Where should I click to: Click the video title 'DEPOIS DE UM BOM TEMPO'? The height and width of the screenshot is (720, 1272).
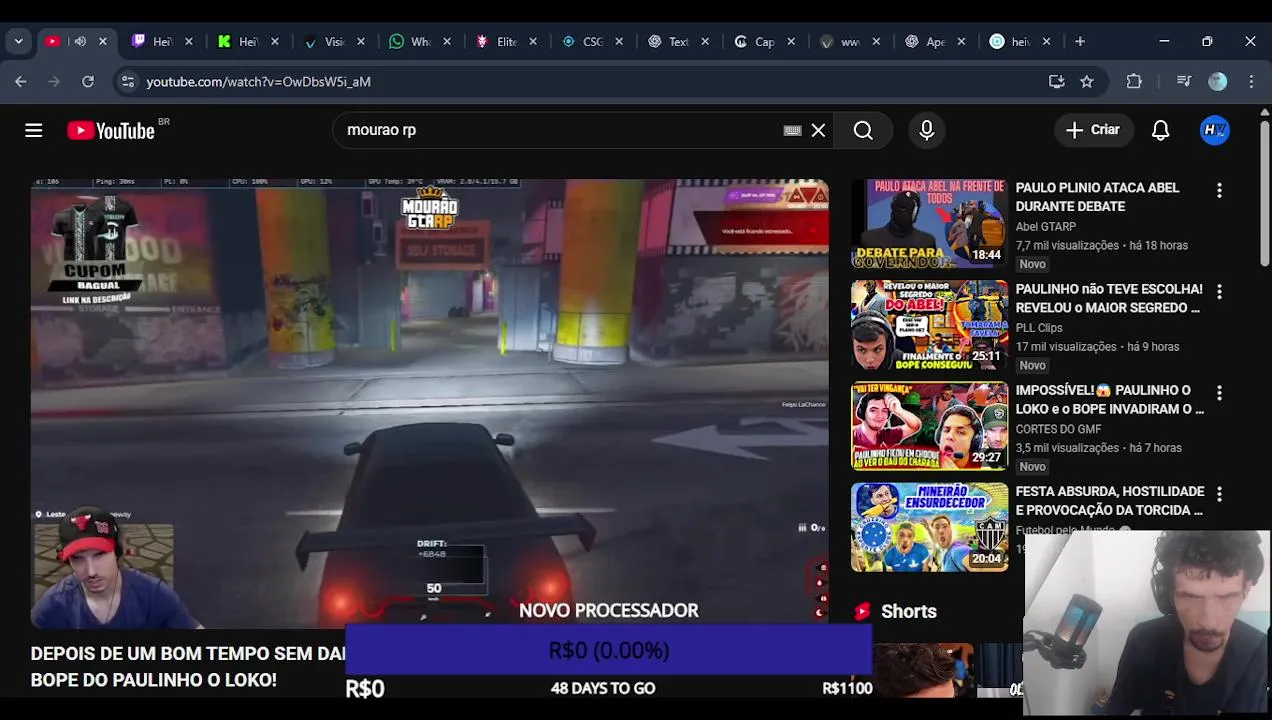pyautogui.click(x=187, y=667)
